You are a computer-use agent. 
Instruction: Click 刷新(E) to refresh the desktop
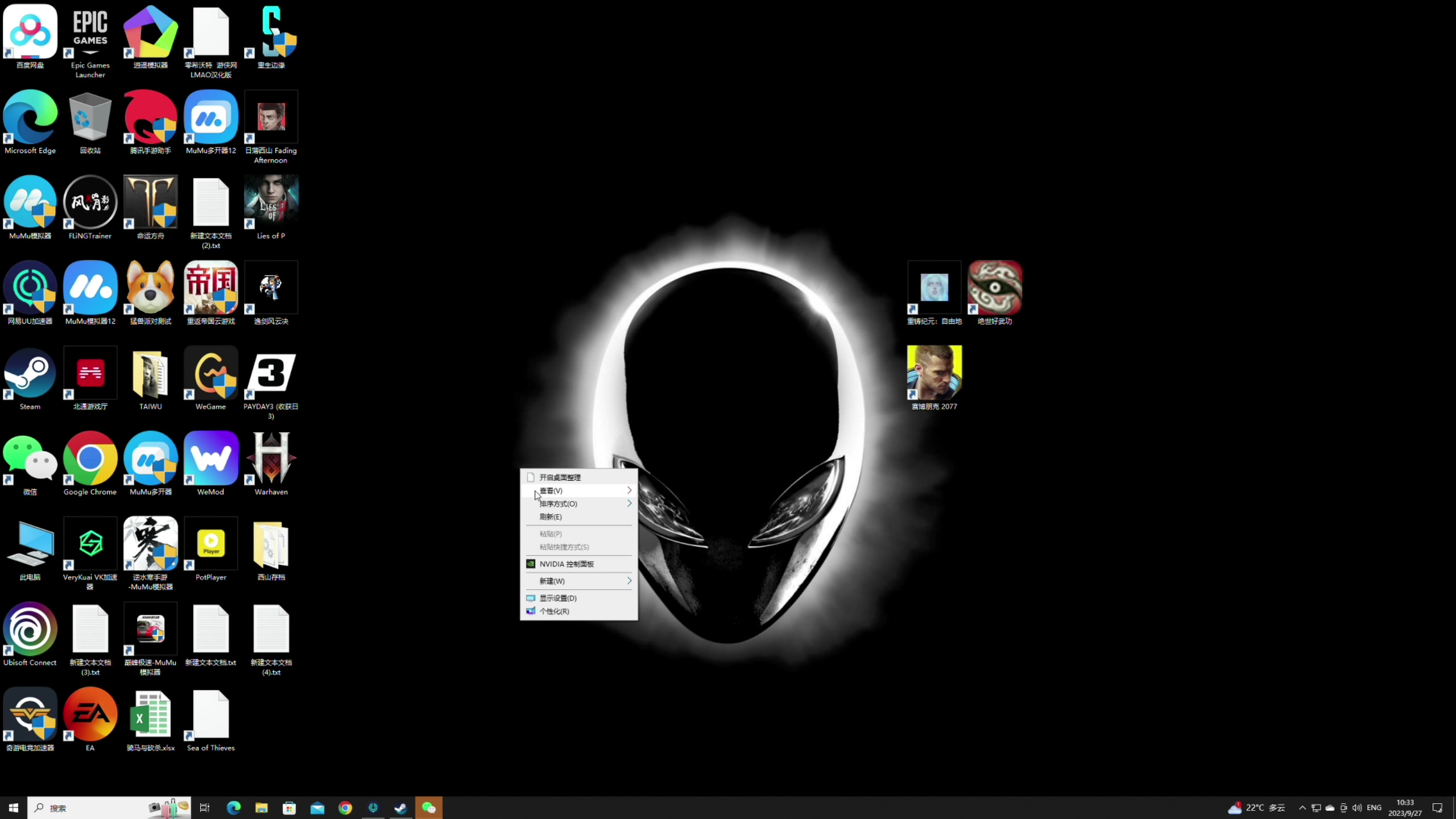[578, 516]
